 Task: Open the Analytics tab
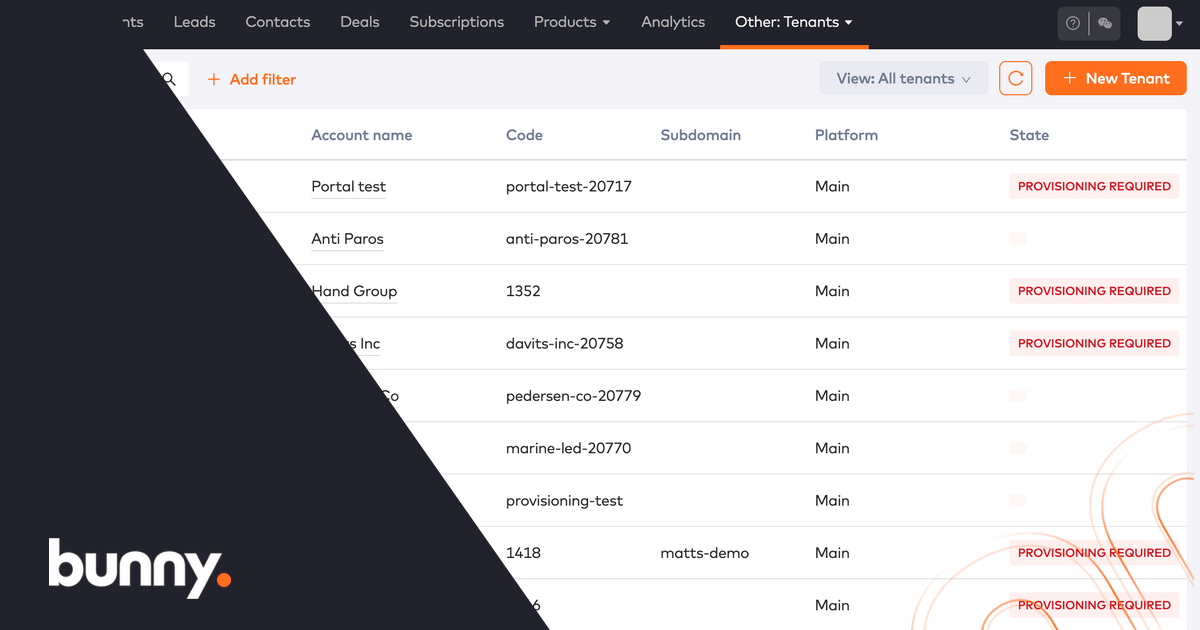click(673, 22)
